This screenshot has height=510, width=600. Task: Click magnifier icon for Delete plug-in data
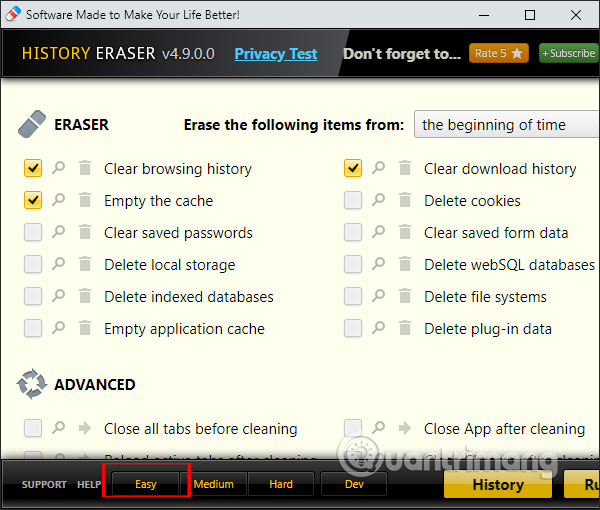[x=378, y=328]
